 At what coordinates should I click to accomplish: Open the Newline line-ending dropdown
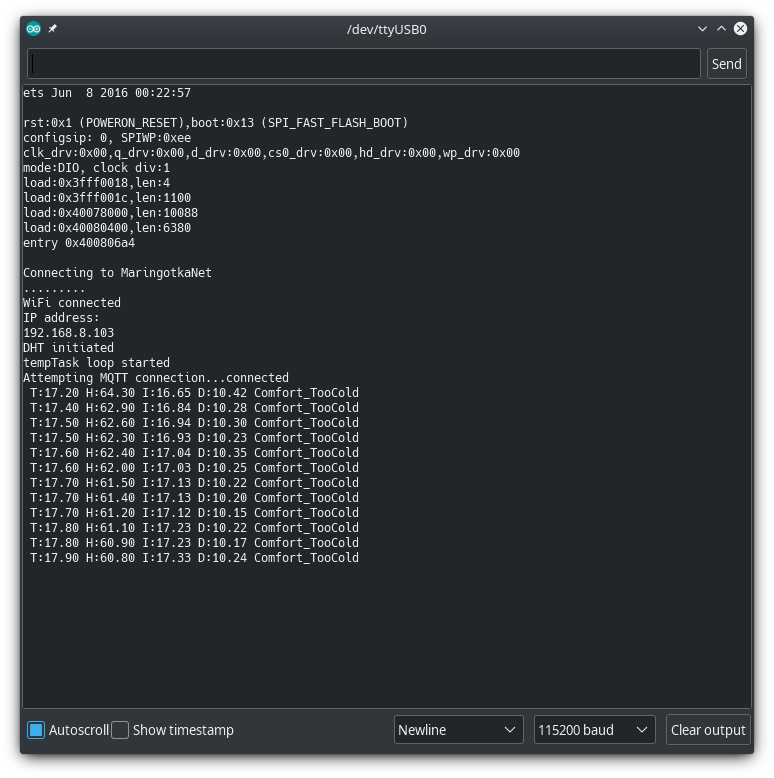pos(458,730)
